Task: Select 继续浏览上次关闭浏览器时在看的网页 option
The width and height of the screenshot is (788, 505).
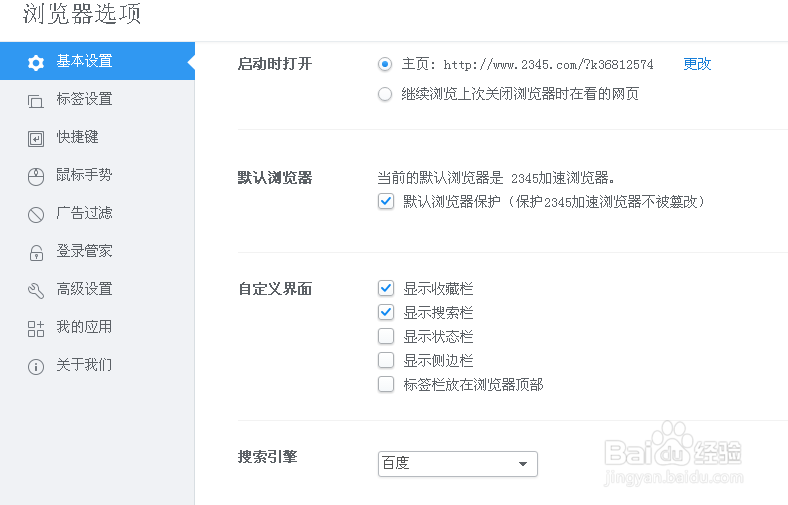Action: click(x=385, y=94)
